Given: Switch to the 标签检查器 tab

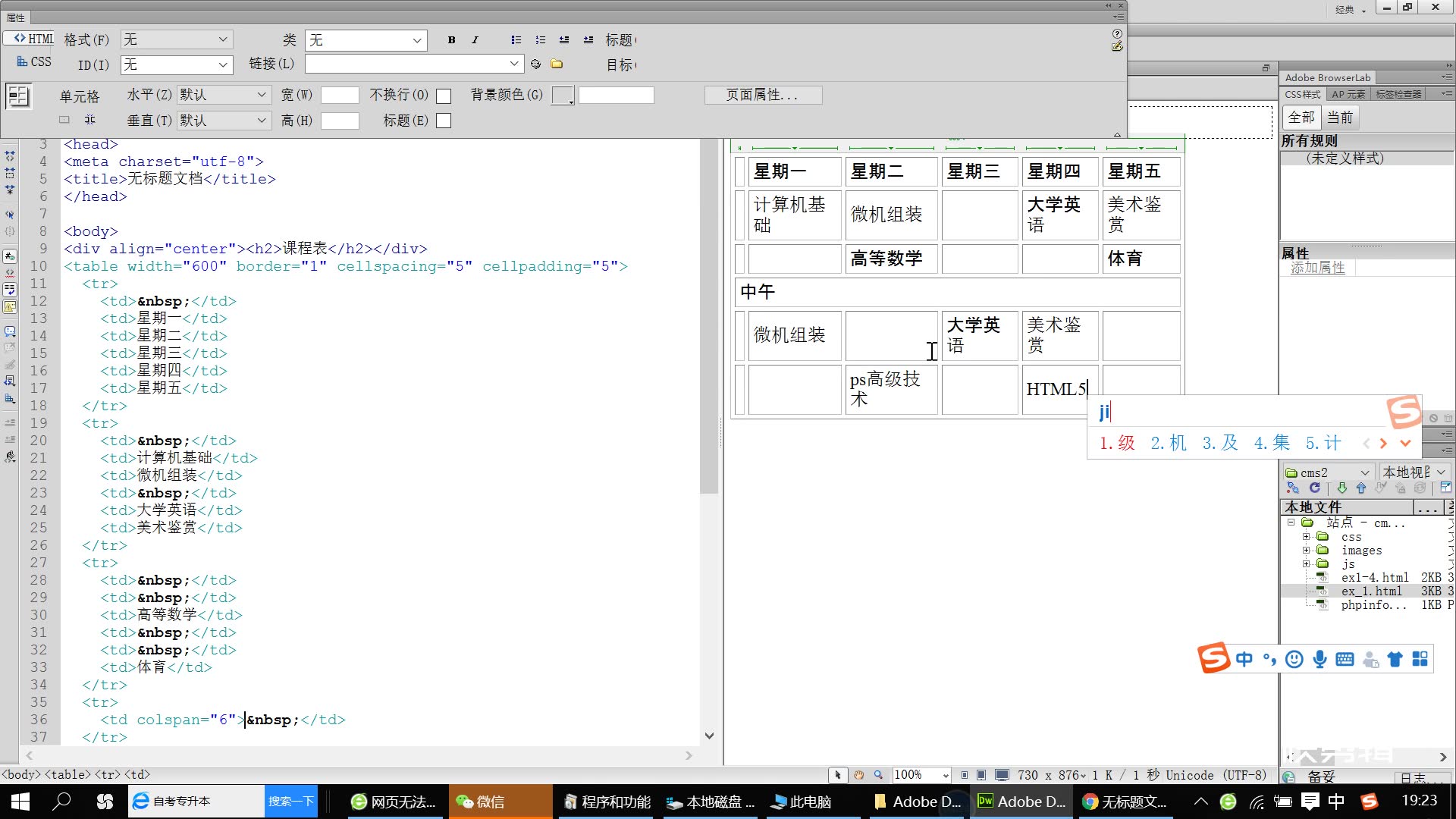Looking at the screenshot, I should click(1399, 94).
